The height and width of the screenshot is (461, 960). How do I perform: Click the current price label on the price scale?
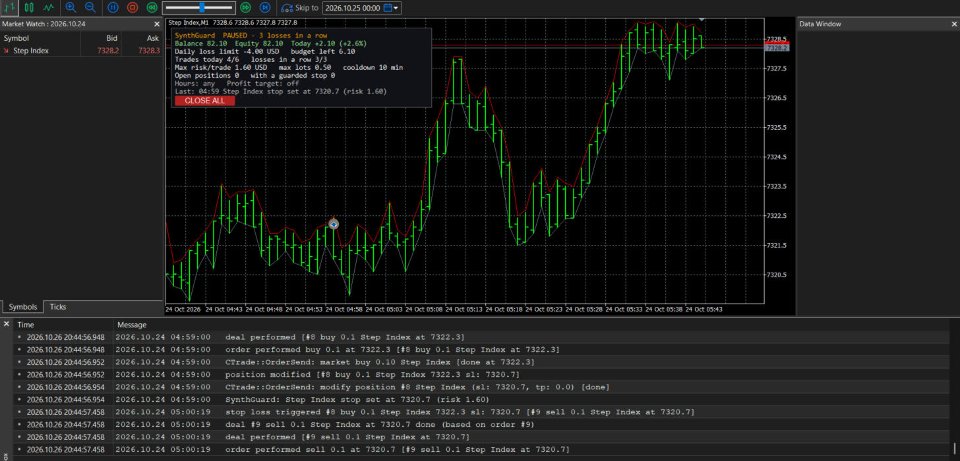coord(777,48)
